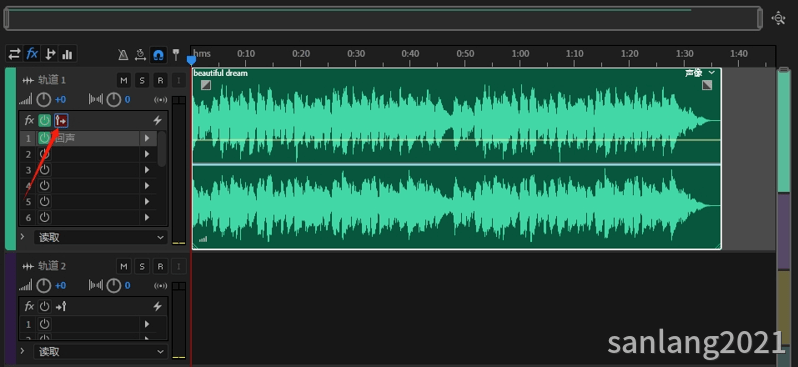Open the arrow menu of 轨道 1 slot 3
This screenshot has width=798, height=367.
(x=147, y=170)
